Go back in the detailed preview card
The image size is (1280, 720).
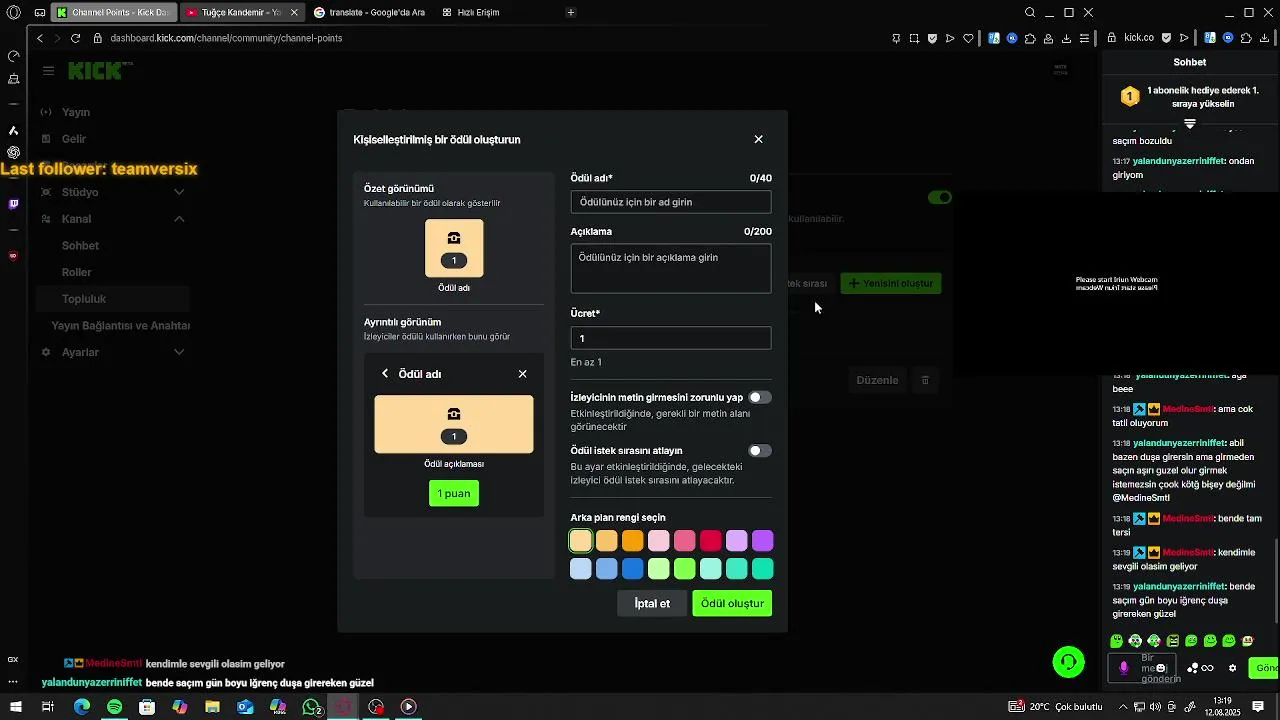(385, 374)
